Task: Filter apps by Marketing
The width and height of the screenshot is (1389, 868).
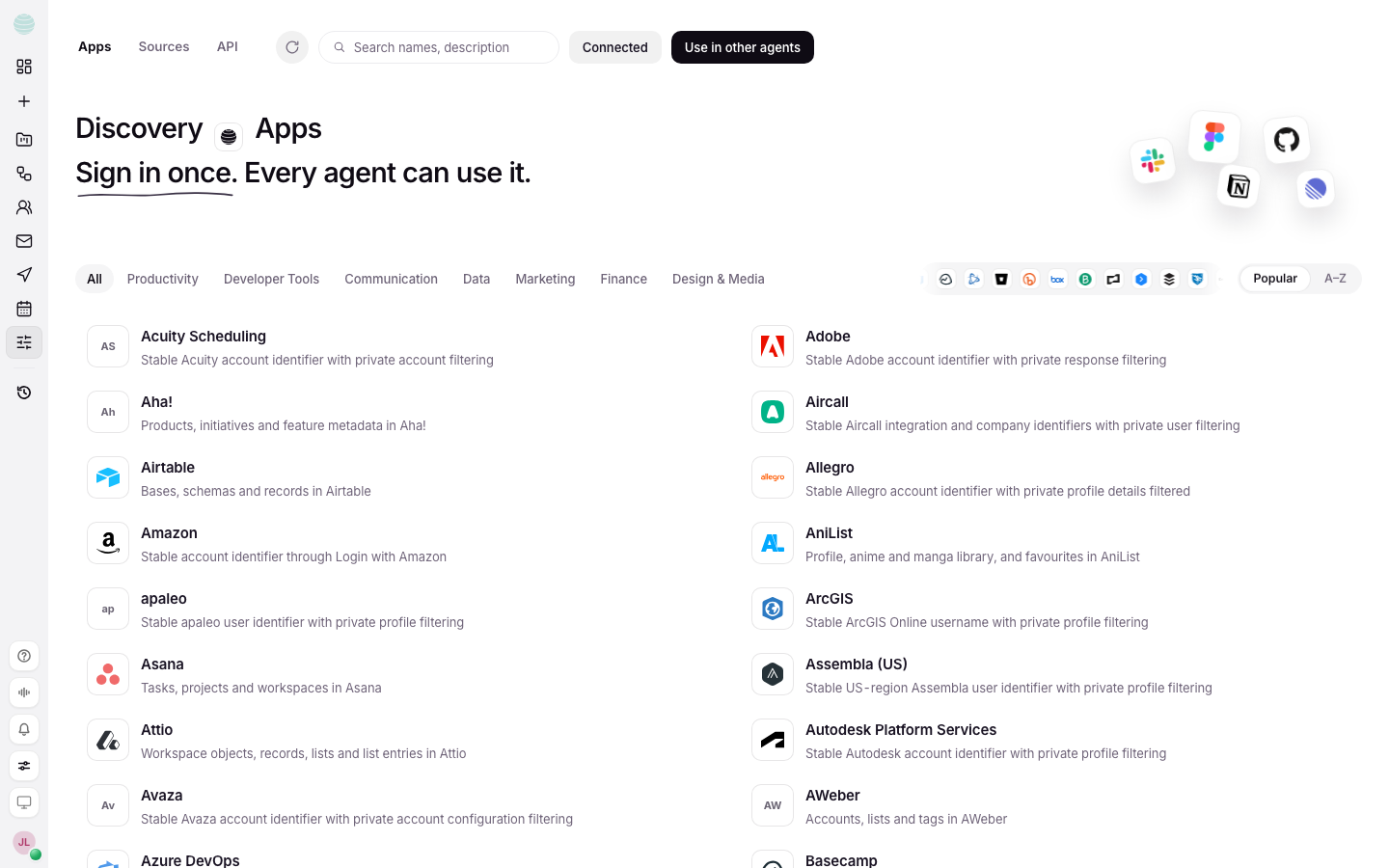Action: (545, 279)
